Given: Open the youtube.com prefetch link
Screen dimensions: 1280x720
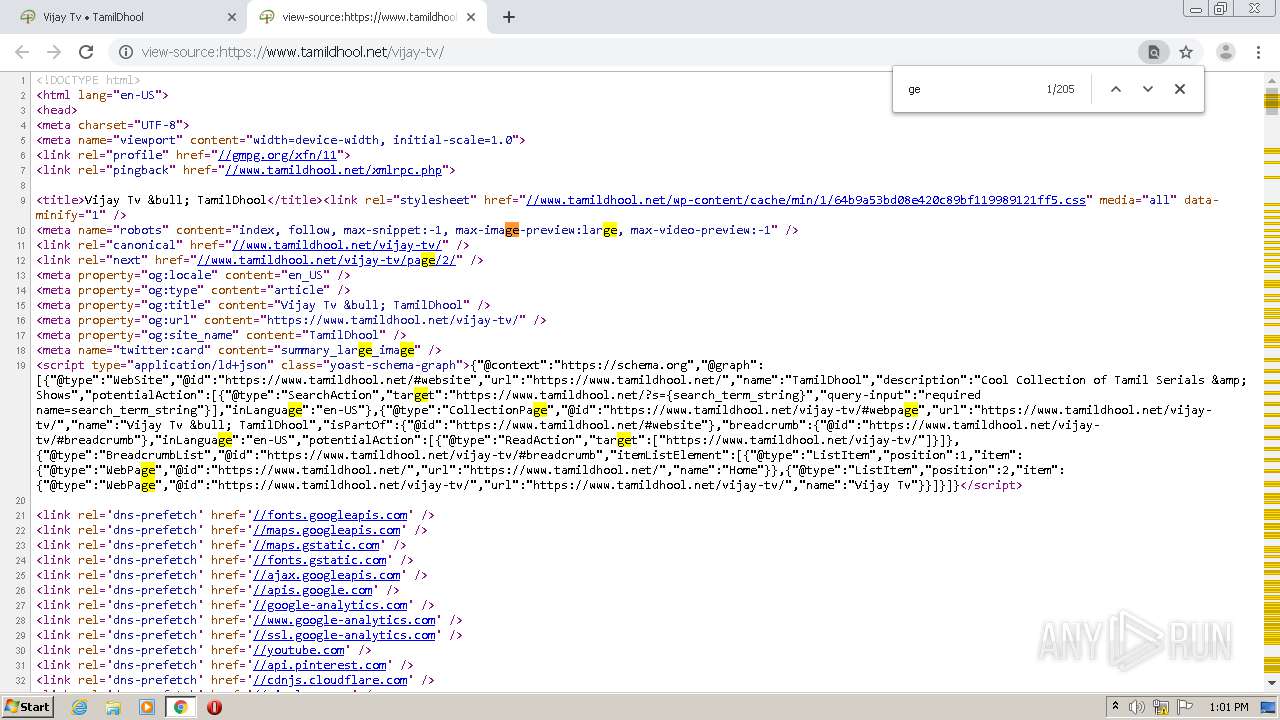Looking at the screenshot, I should tap(298, 650).
